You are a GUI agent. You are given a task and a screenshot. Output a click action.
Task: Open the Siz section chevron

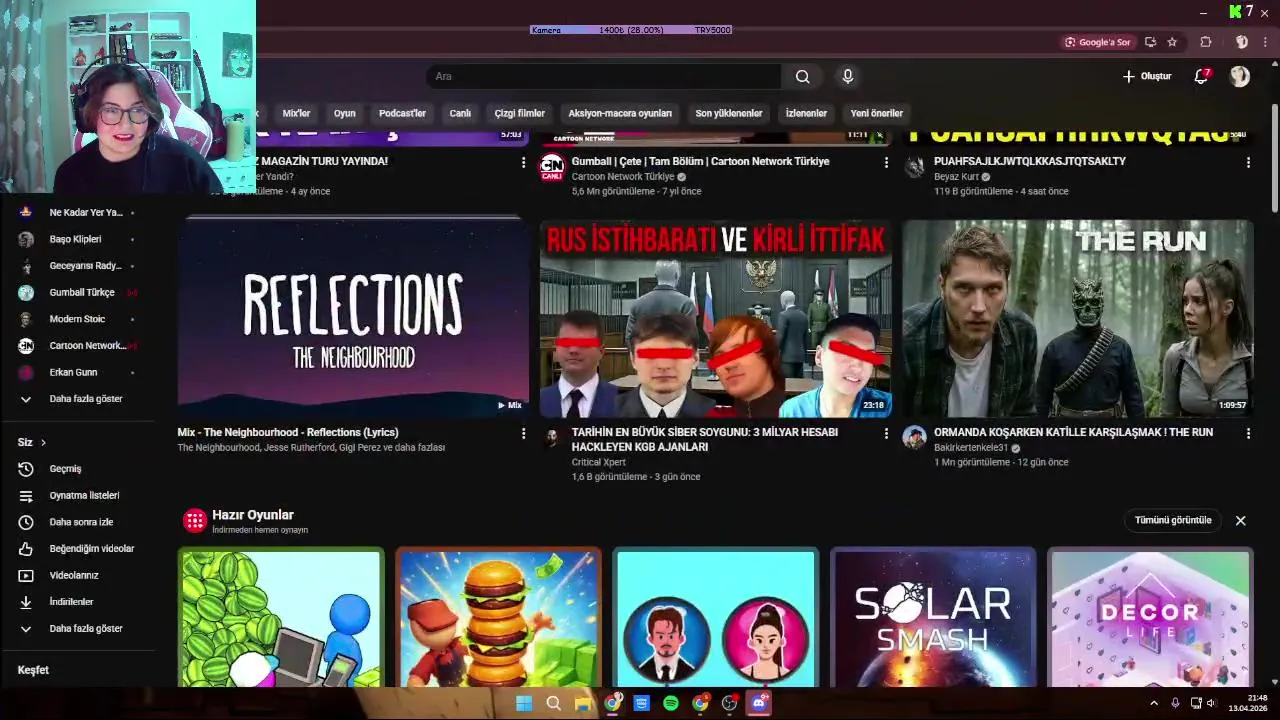pos(43,443)
